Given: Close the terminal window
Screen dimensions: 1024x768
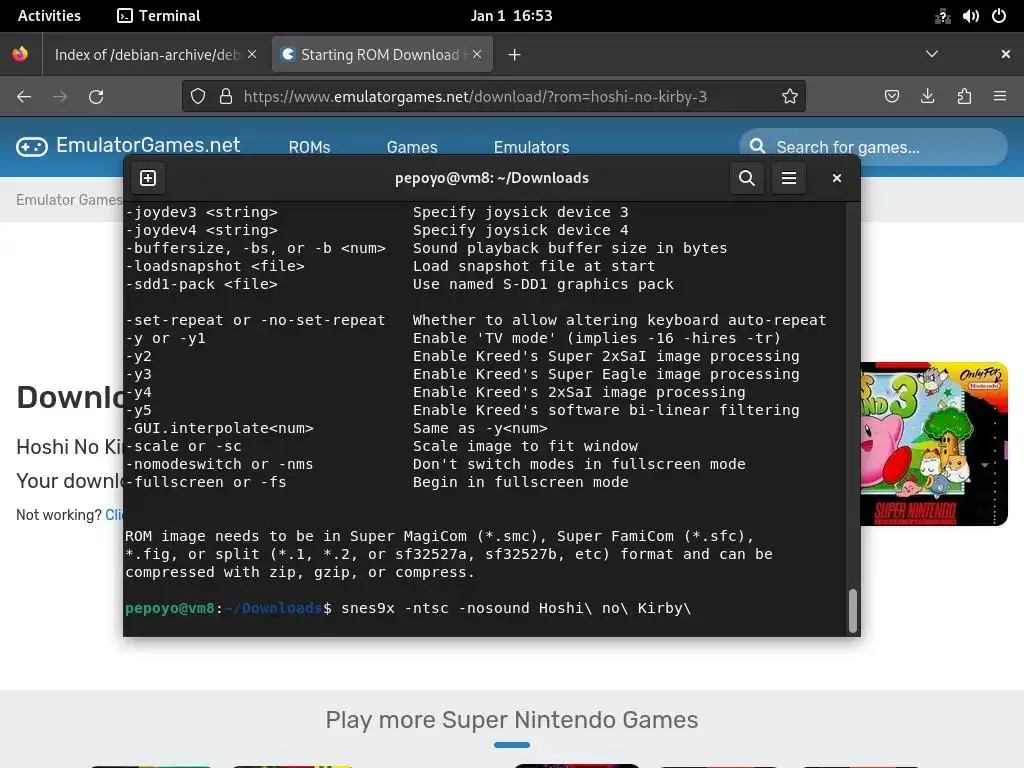Looking at the screenshot, I should tap(837, 178).
